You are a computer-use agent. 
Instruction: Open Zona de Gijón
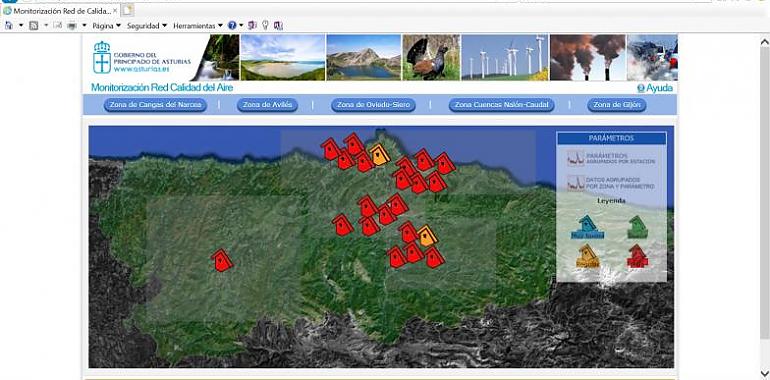pyautogui.click(x=617, y=105)
